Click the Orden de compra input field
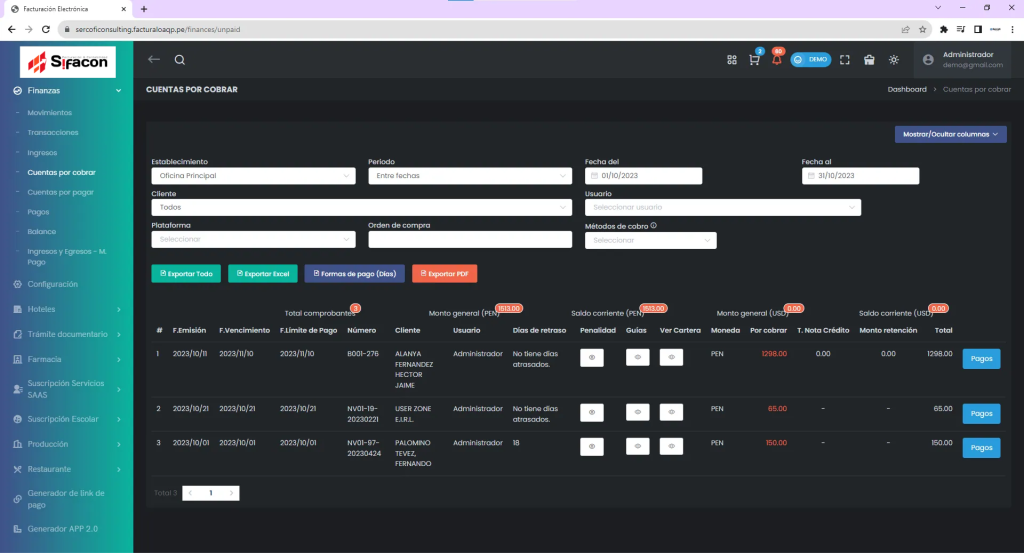 [469, 240]
